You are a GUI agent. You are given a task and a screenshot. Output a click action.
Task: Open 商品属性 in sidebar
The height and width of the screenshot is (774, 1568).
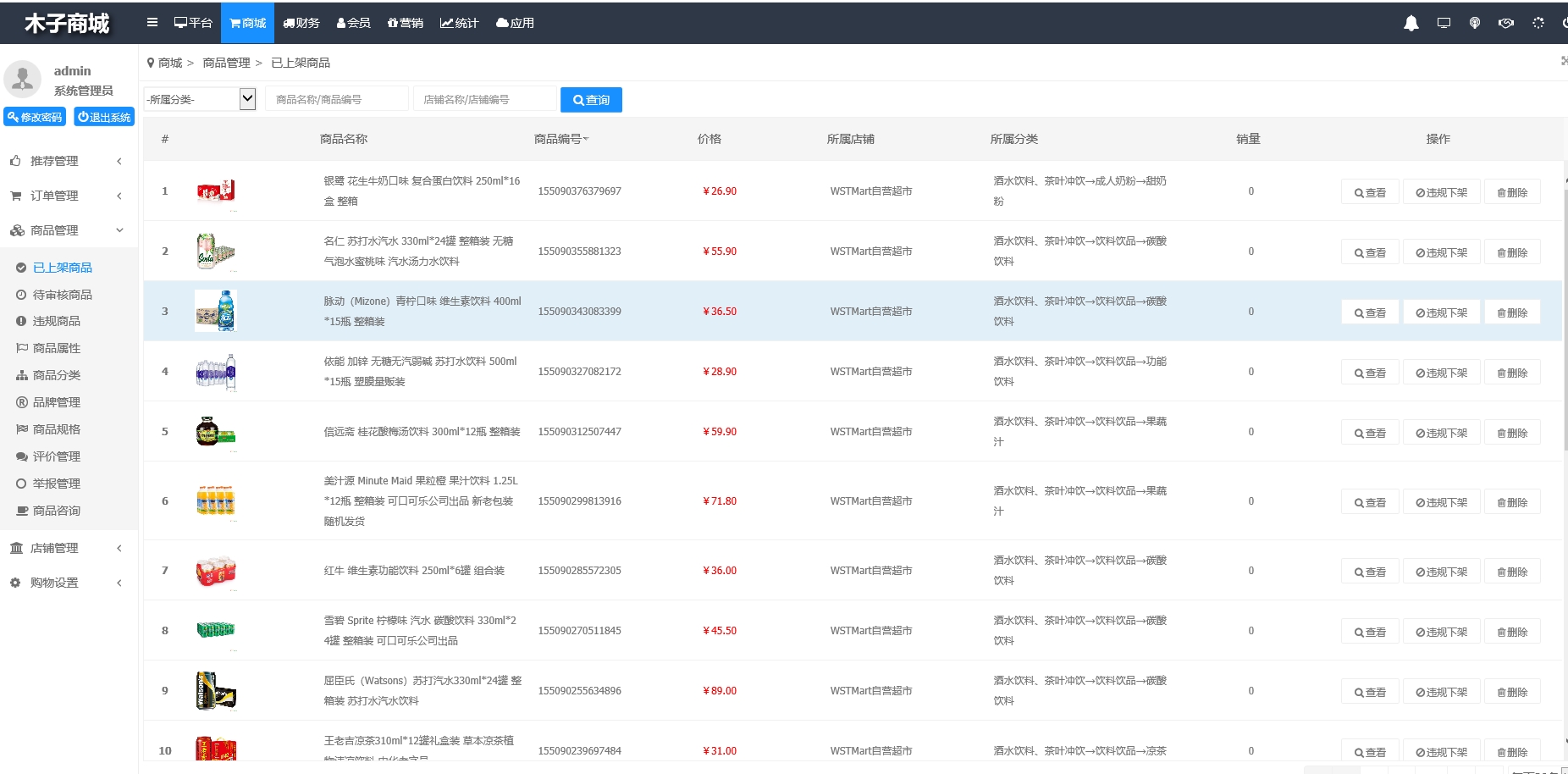click(x=56, y=348)
